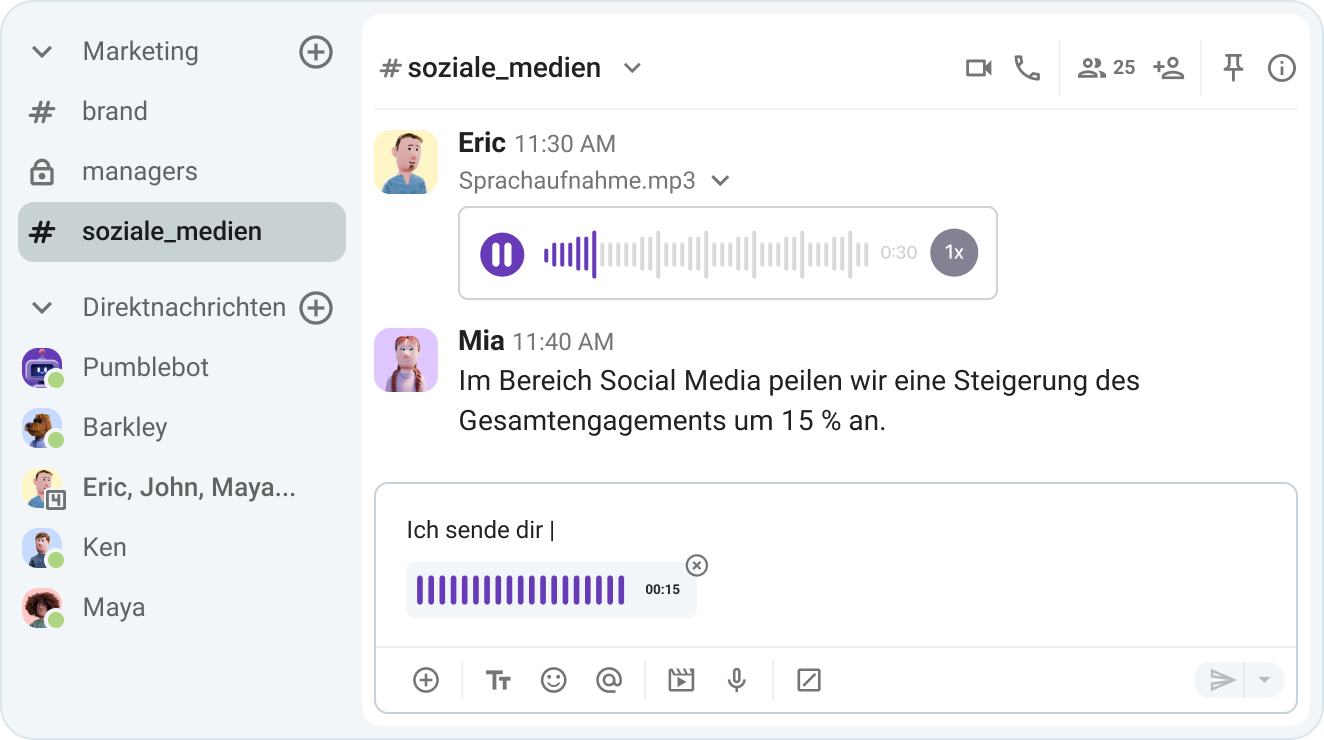Start a video call in soziale_medien
Image resolution: width=1324 pixels, height=740 pixels.
click(x=978, y=68)
